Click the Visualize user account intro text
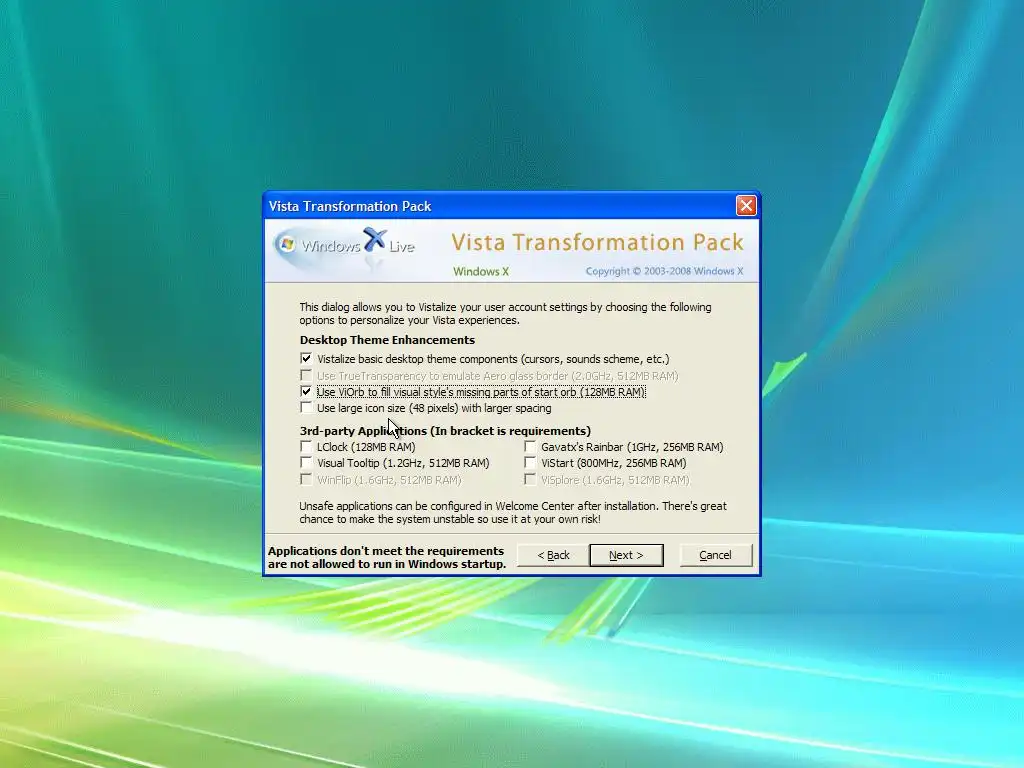The width and height of the screenshot is (1024, 768). click(505, 313)
